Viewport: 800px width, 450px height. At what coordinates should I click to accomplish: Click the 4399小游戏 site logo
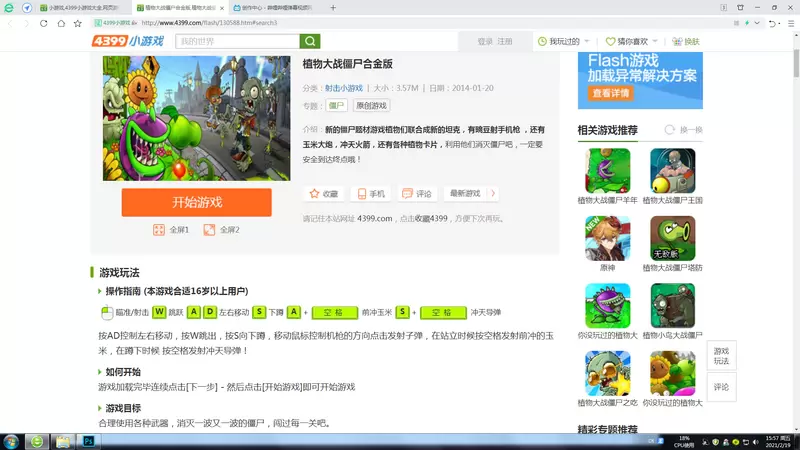(128, 41)
